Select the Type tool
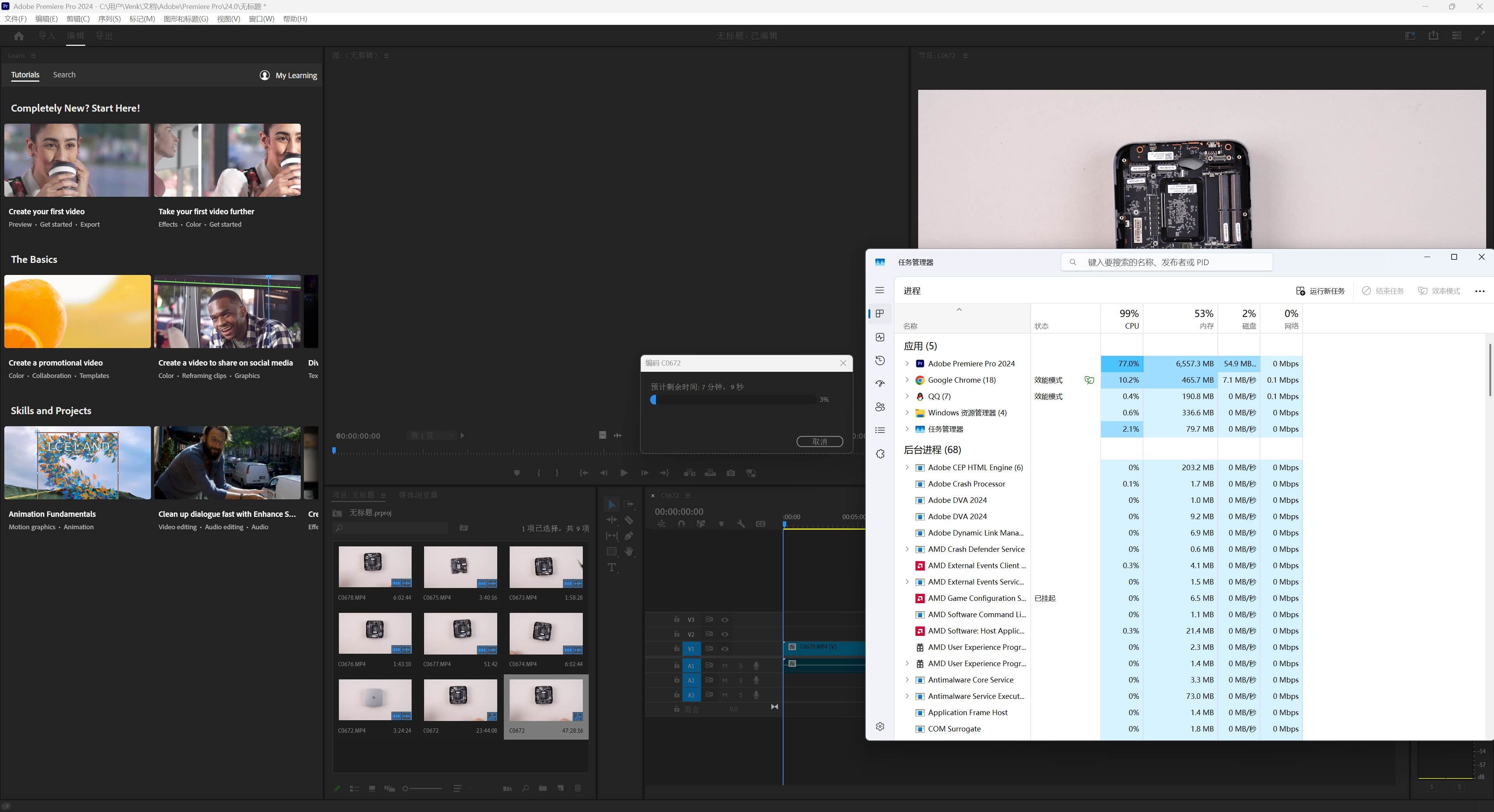 coord(611,567)
